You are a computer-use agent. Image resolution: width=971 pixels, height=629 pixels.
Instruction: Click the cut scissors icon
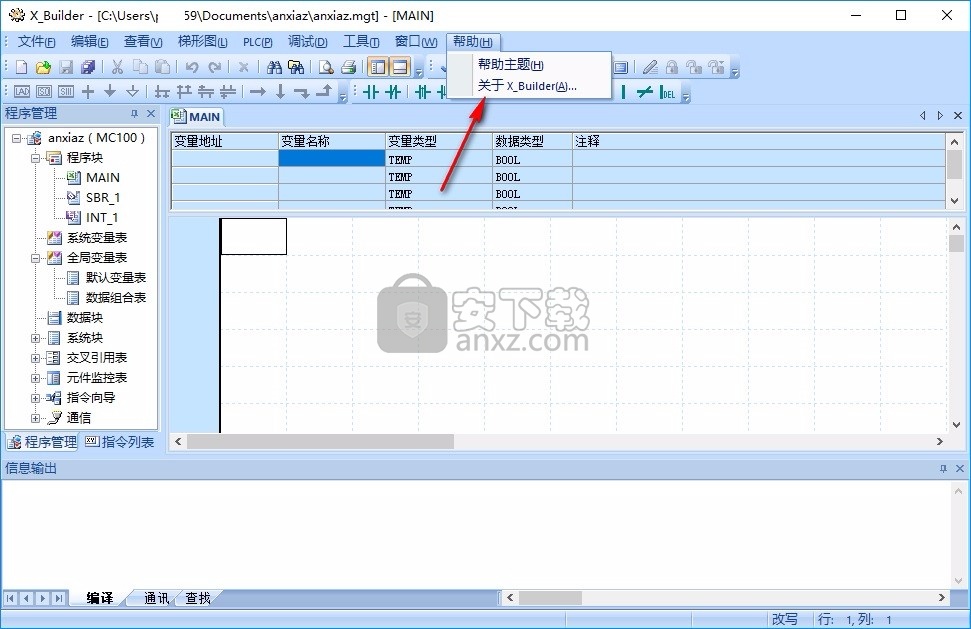coord(117,67)
